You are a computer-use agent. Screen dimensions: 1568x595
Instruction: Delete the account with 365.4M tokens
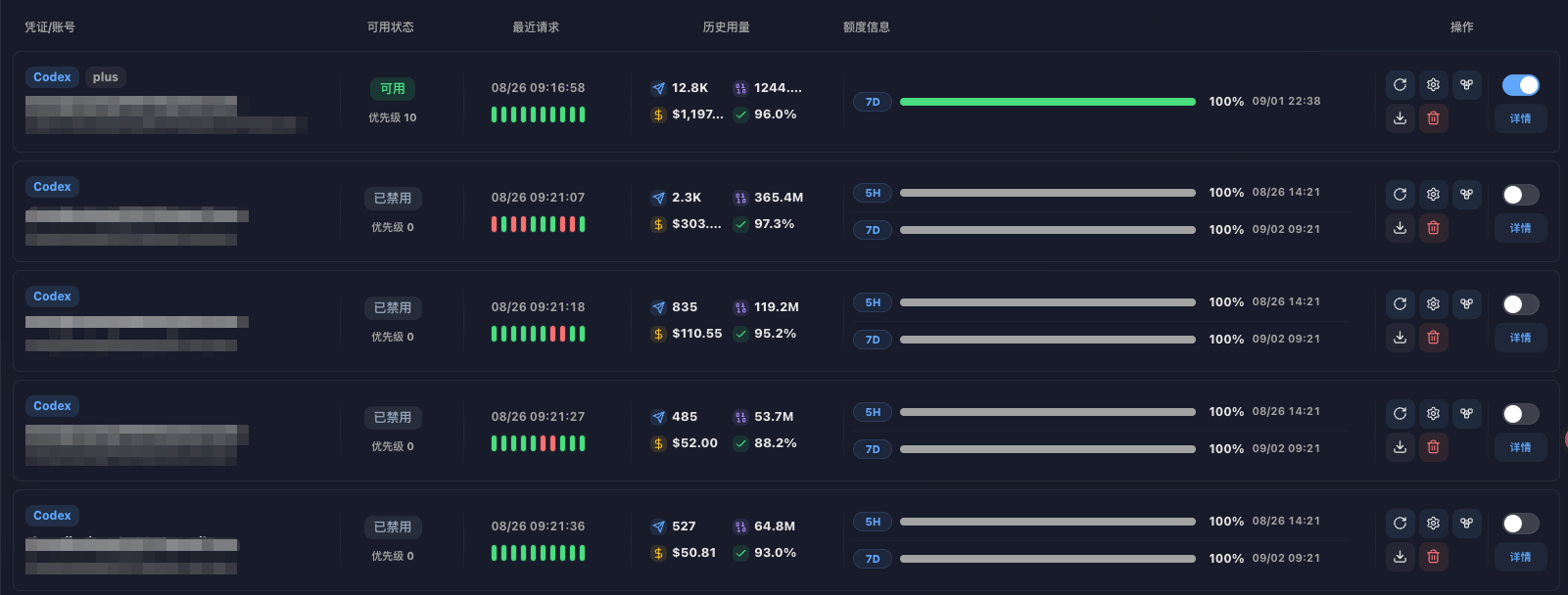click(1433, 228)
